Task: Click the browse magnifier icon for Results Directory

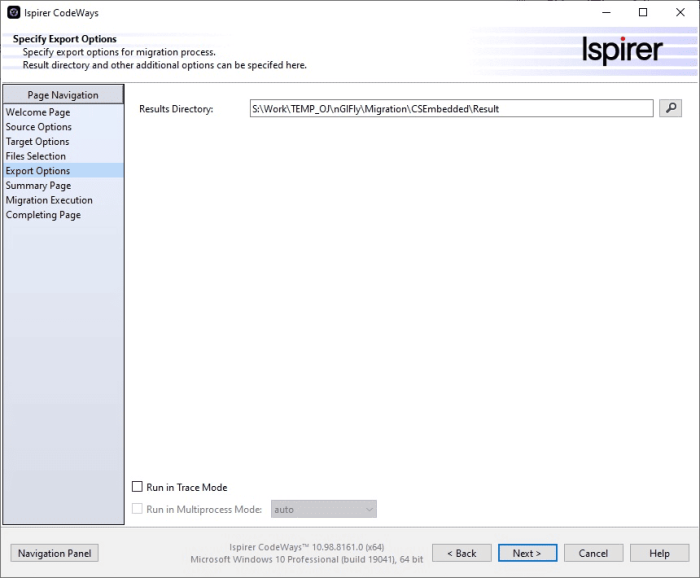Action: tap(670, 108)
